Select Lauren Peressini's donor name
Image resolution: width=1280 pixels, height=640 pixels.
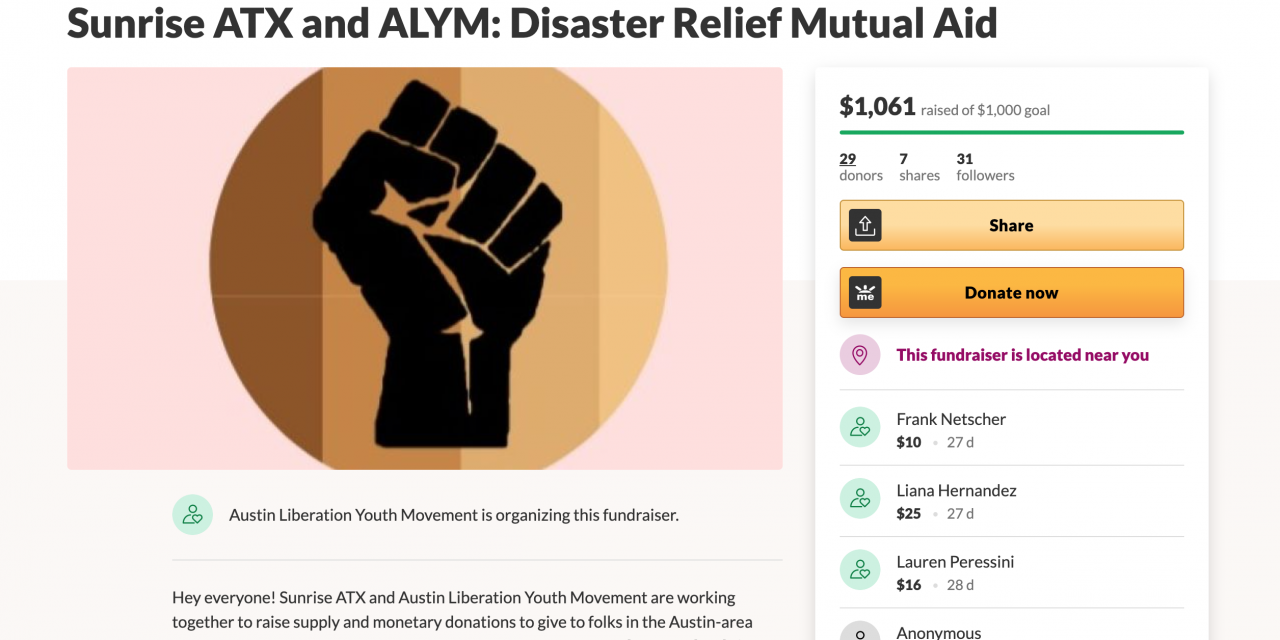[x=955, y=562]
